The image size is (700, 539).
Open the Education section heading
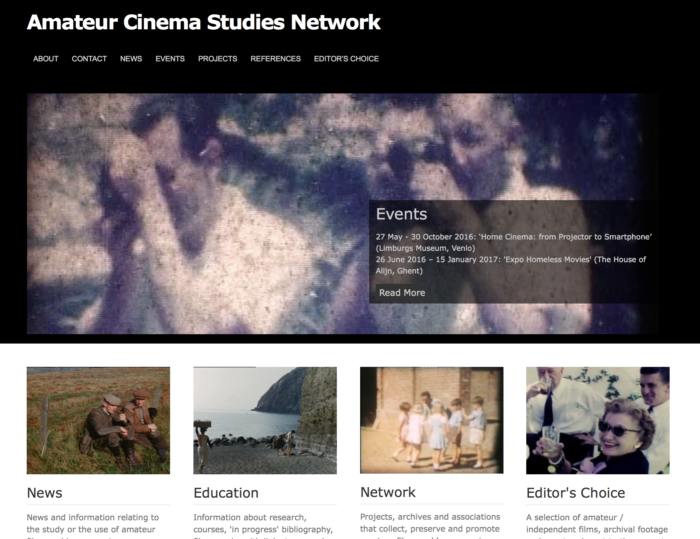point(226,492)
